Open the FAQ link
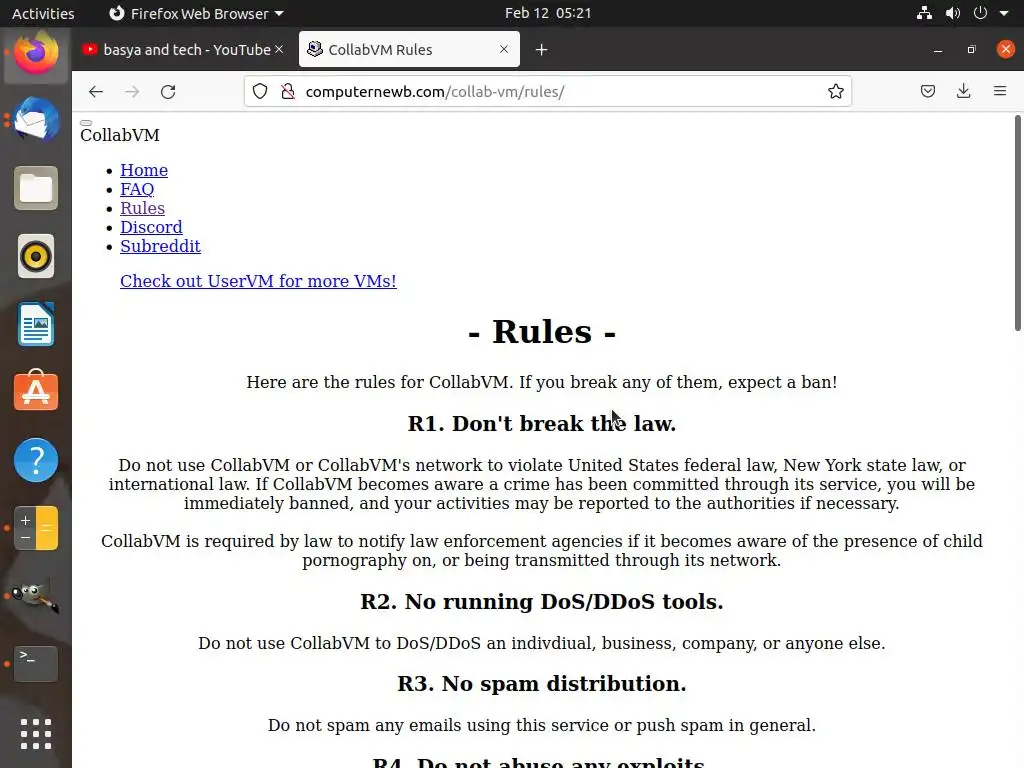The width and height of the screenshot is (1024, 768). (137, 189)
